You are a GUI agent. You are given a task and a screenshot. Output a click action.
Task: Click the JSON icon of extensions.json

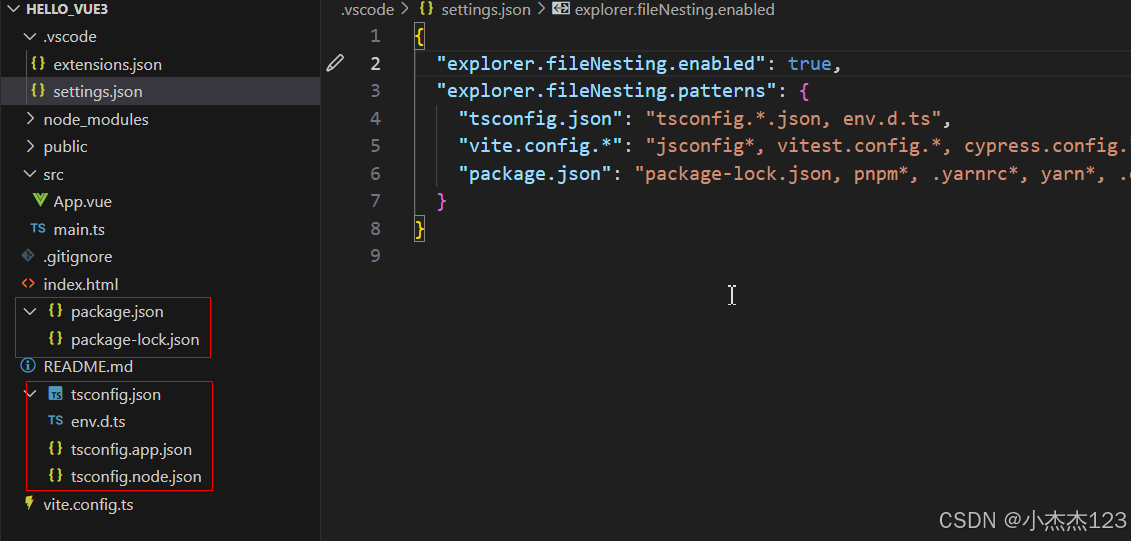click(x=38, y=64)
